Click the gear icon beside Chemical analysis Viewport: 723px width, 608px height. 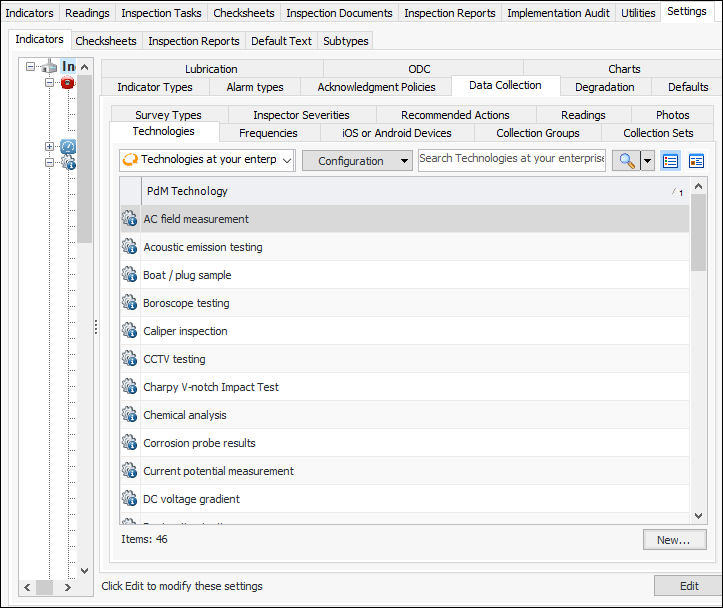pos(129,415)
